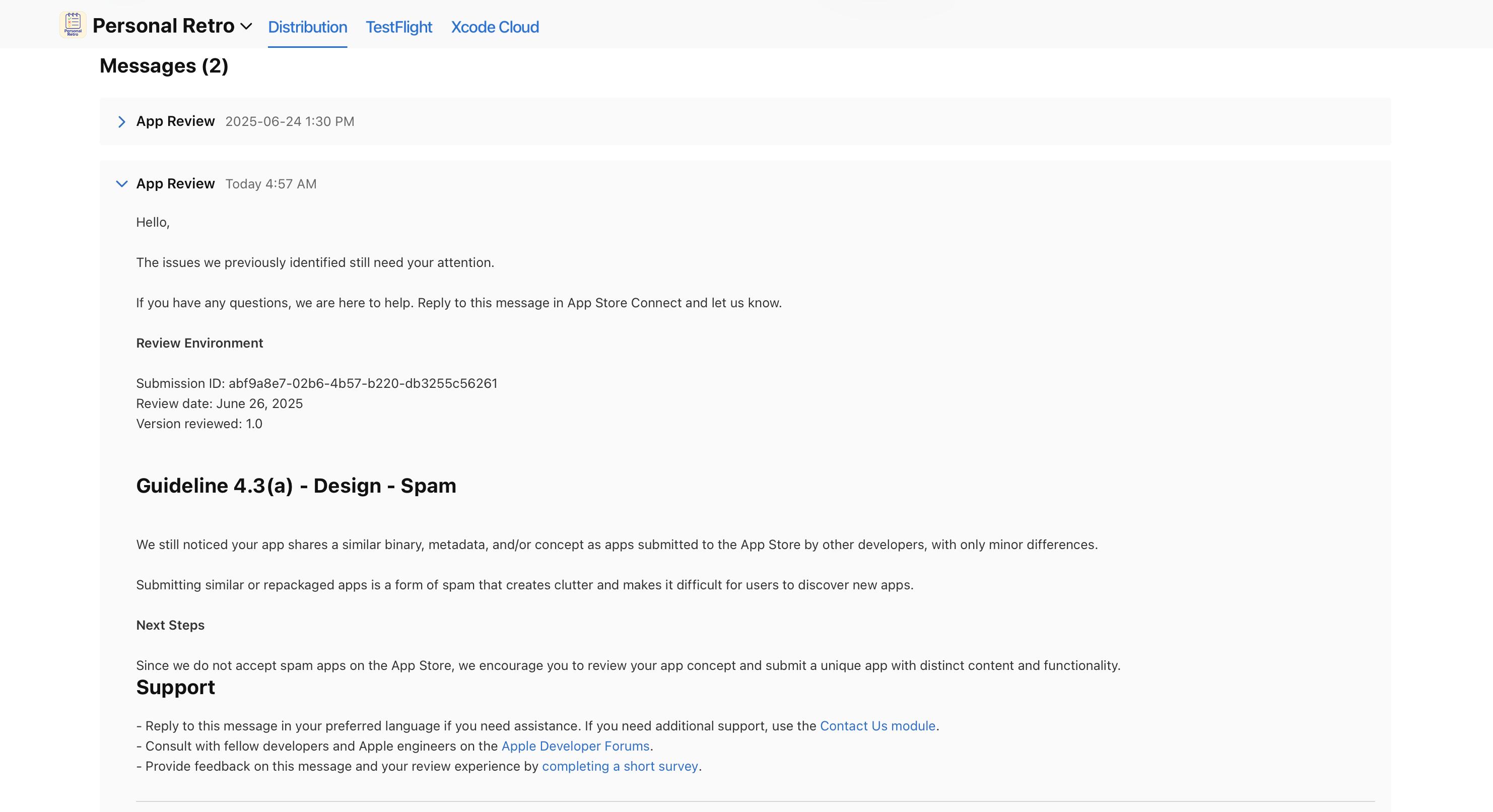This screenshot has width=1493, height=812.
Task: Click the Hello, greeting line
Action: coord(153,222)
